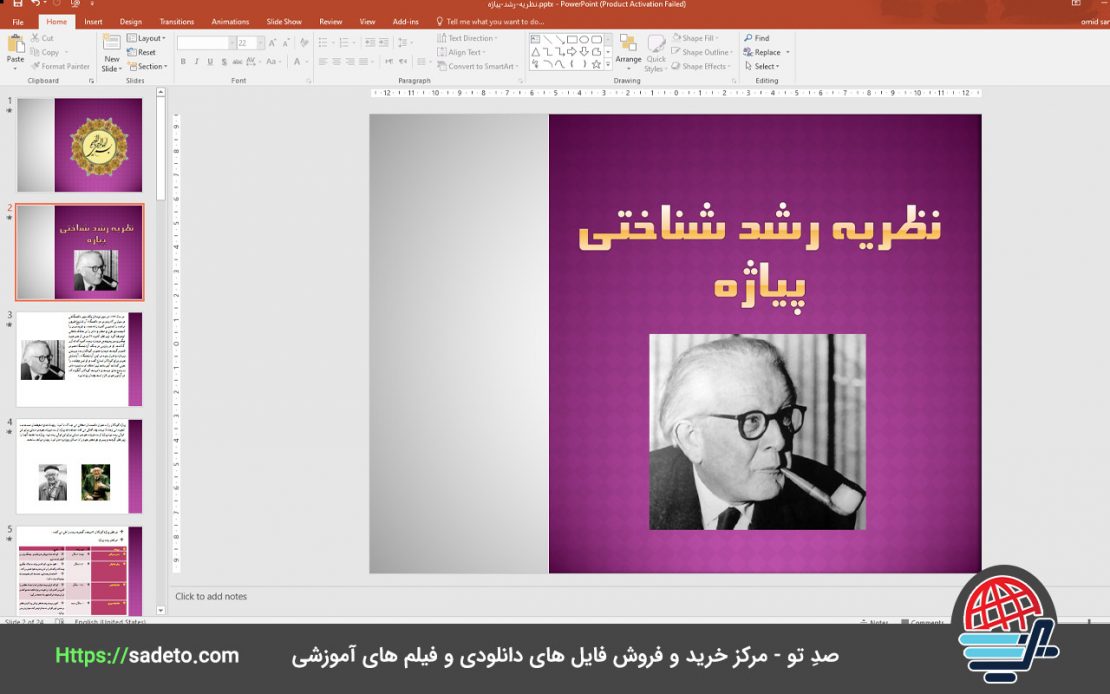Viewport: 1110px width, 694px height.
Task: Toggle Align Right in Paragraph group
Action: pos(350,62)
